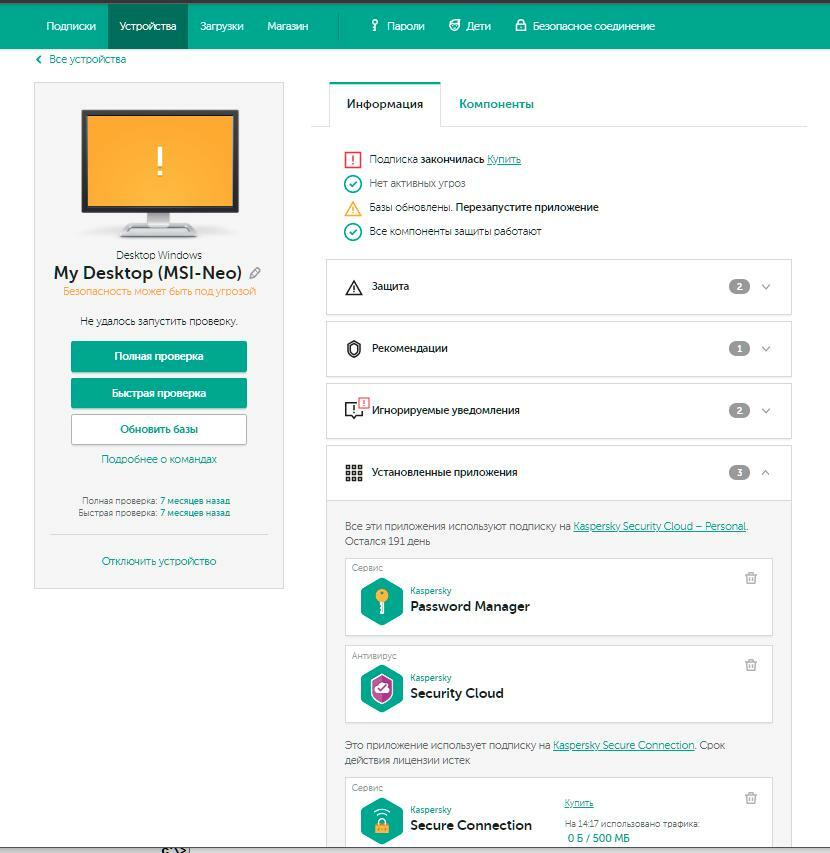
Task: Click the check icon by Все компоненты защиты работают
Action: pyautogui.click(x=353, y=232)
